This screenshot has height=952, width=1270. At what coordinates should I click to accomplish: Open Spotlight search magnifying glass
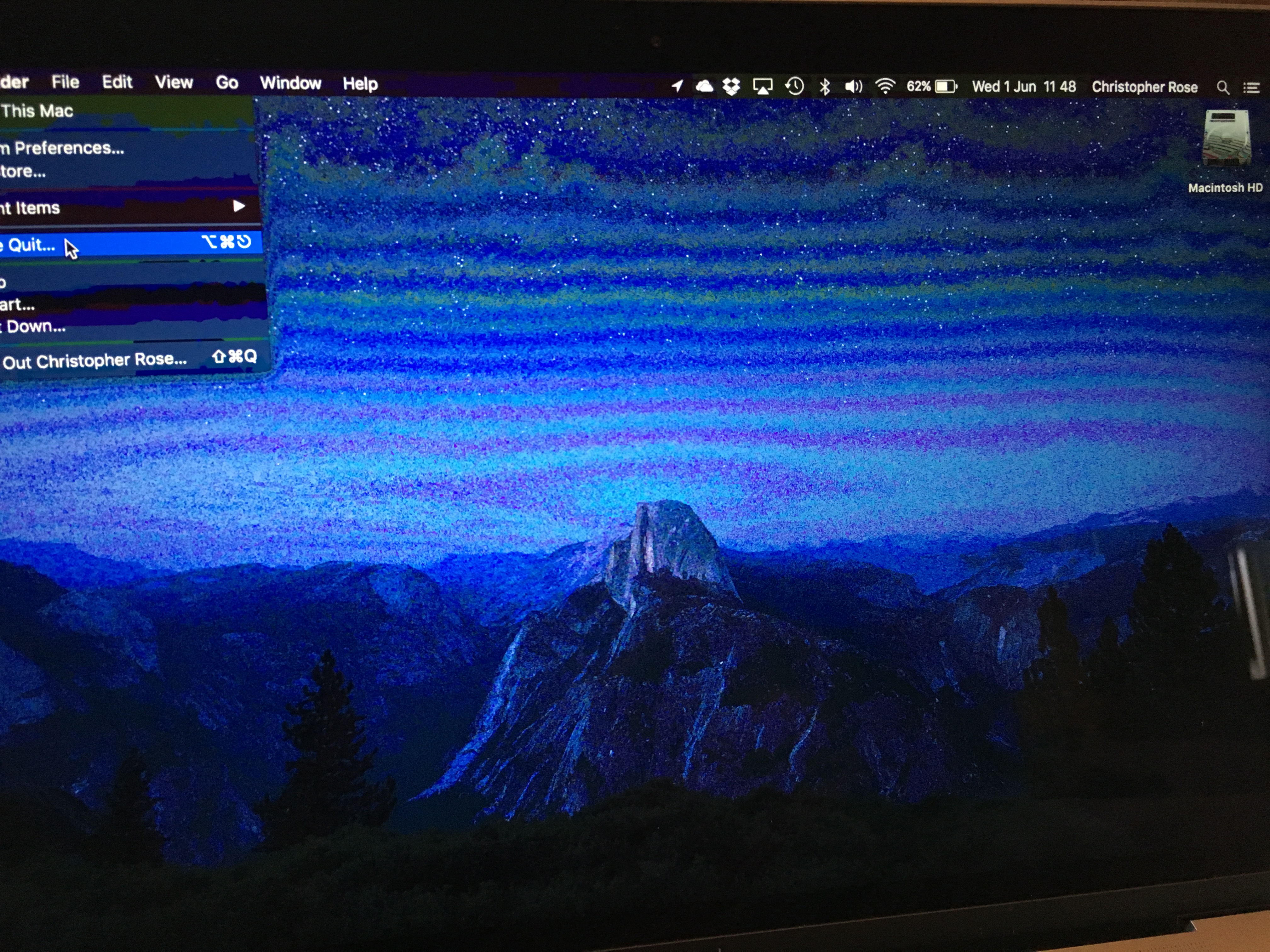1223,88
